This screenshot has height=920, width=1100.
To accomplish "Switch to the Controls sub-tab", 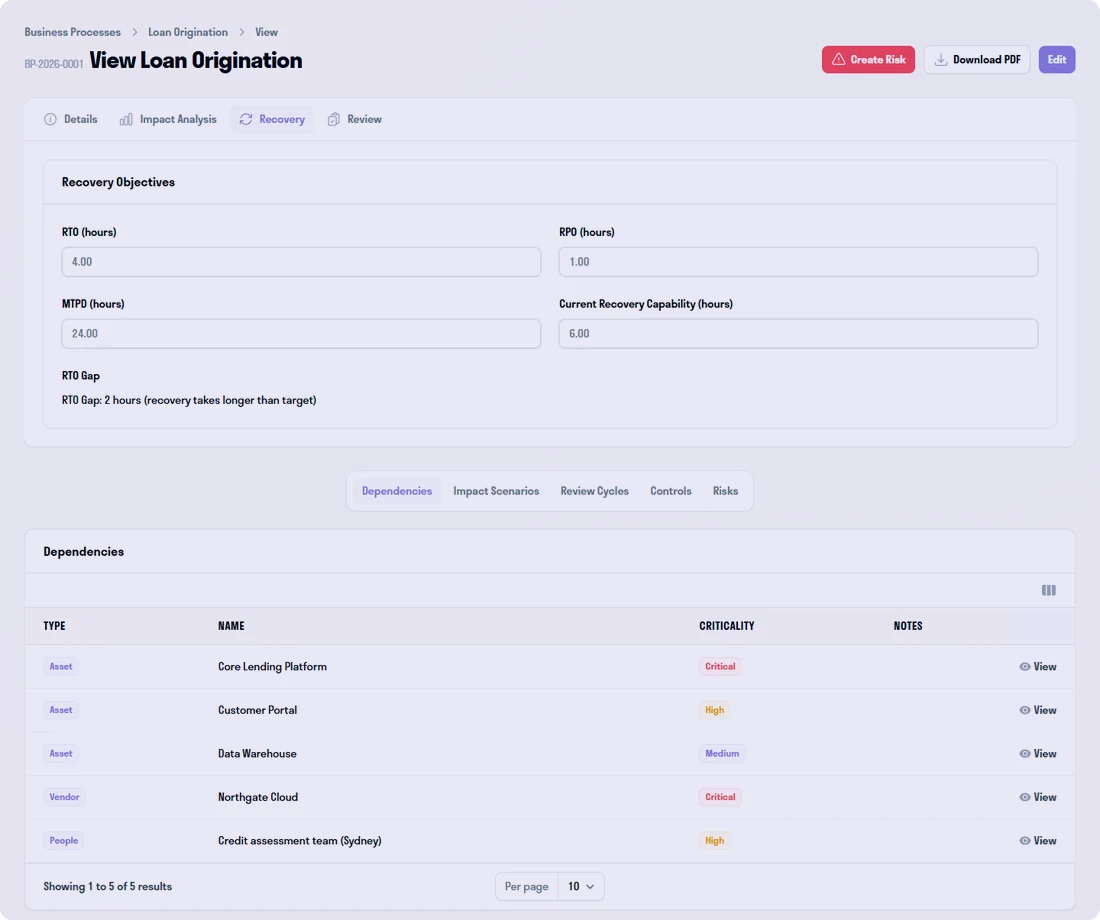I will click(671, 491).
